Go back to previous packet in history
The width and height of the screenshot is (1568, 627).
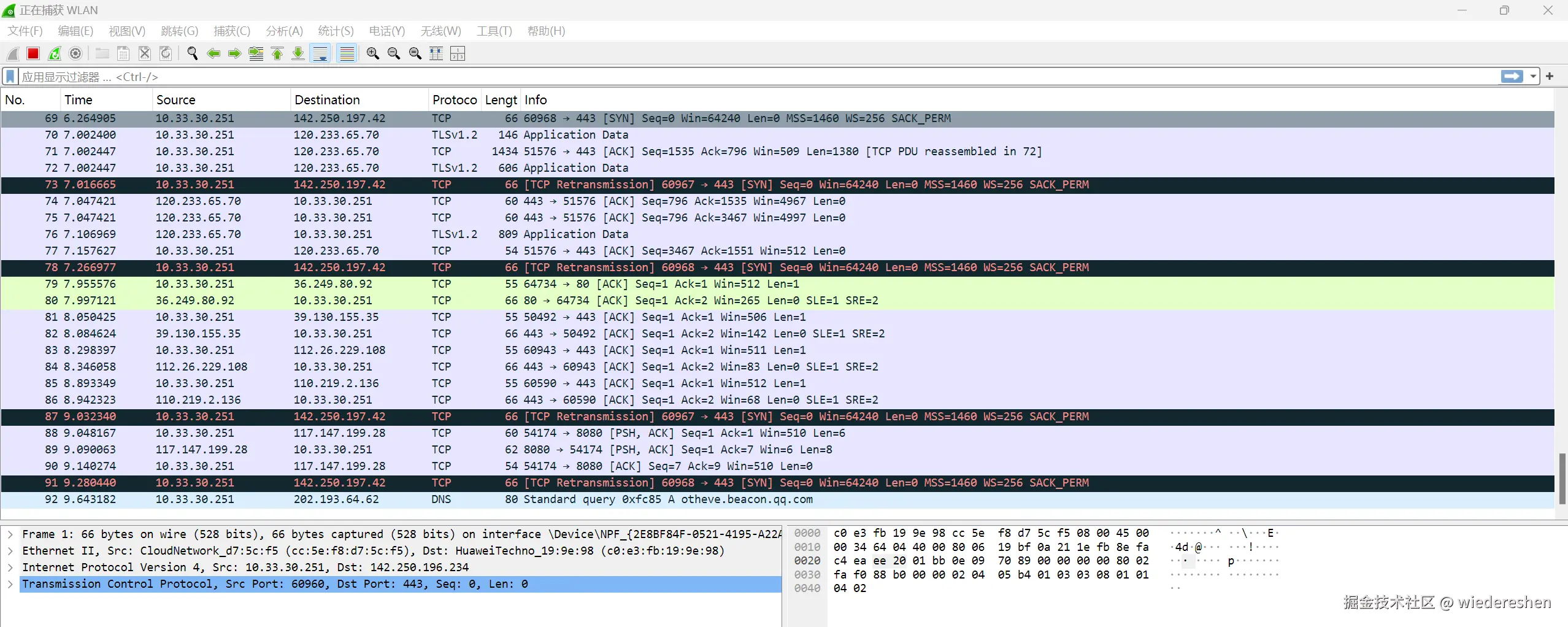(x=213, y=54)
